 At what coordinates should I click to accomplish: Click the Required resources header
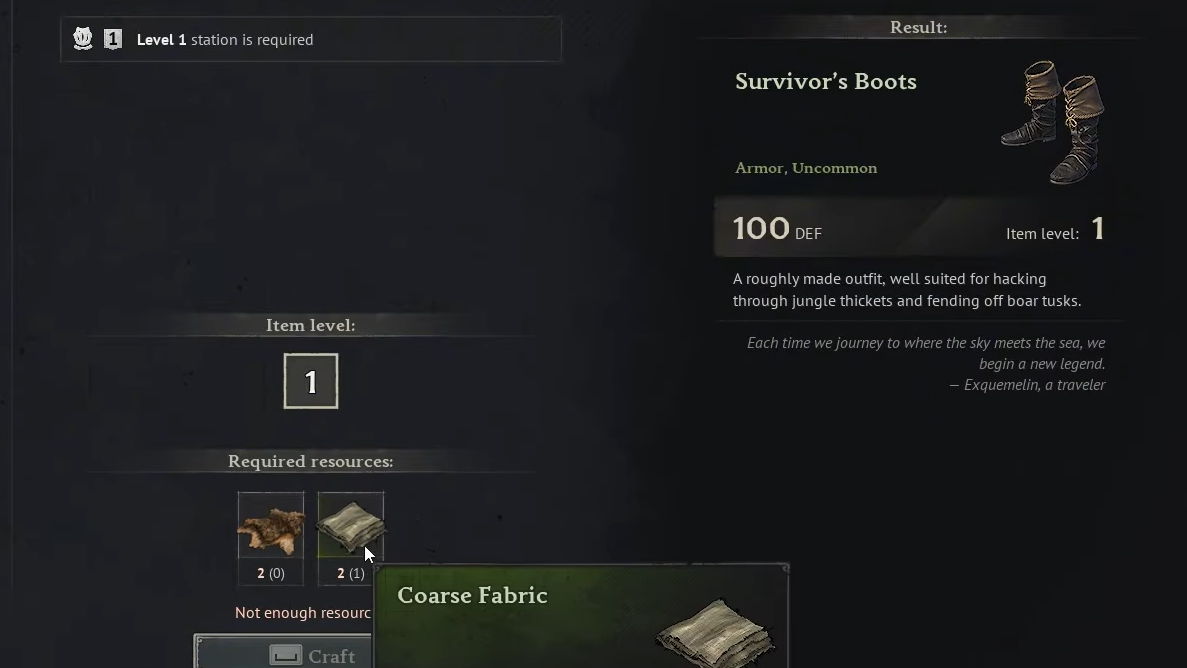tap(311, 461)
